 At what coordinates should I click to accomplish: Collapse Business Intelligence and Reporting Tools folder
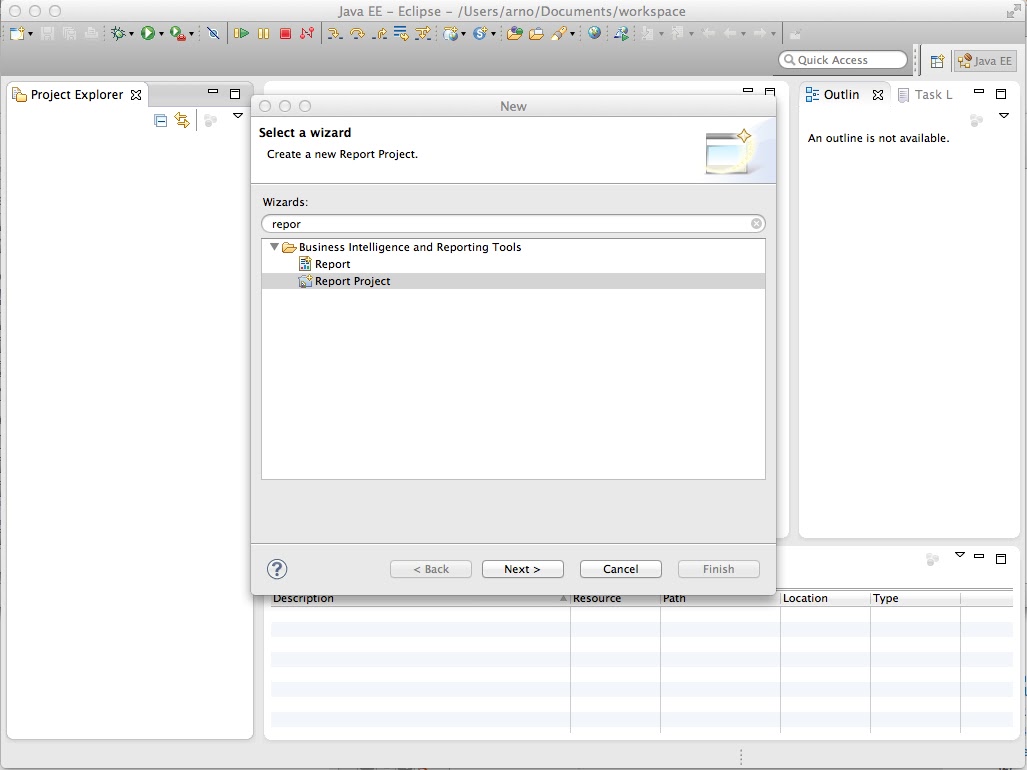click(274, 247)
